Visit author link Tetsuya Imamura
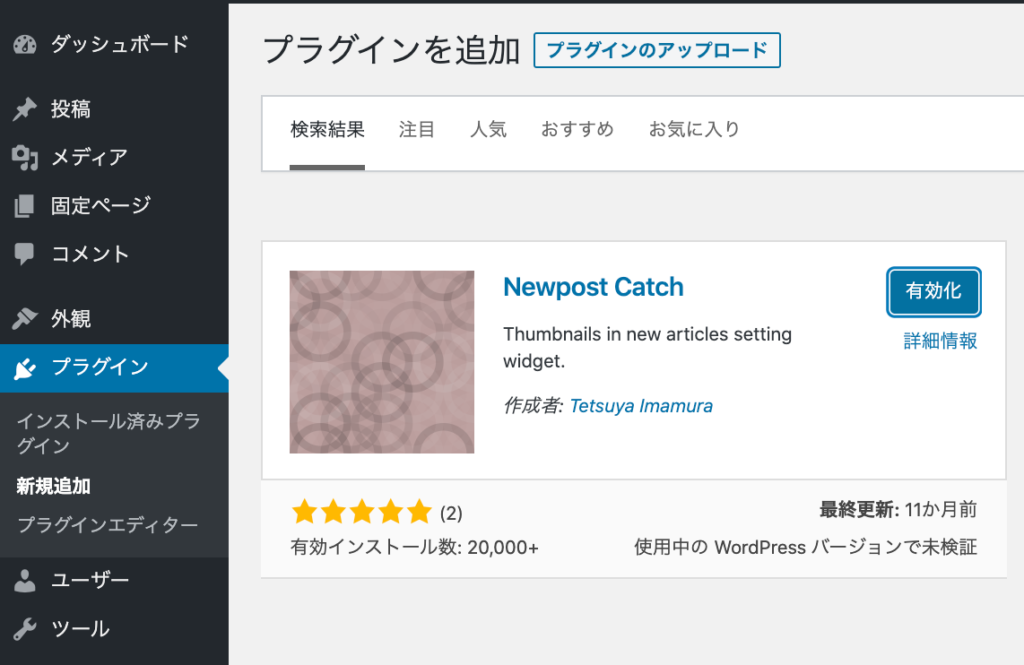Image resolution: width=1024 pixels, height=665 pixels. [641, 406]
